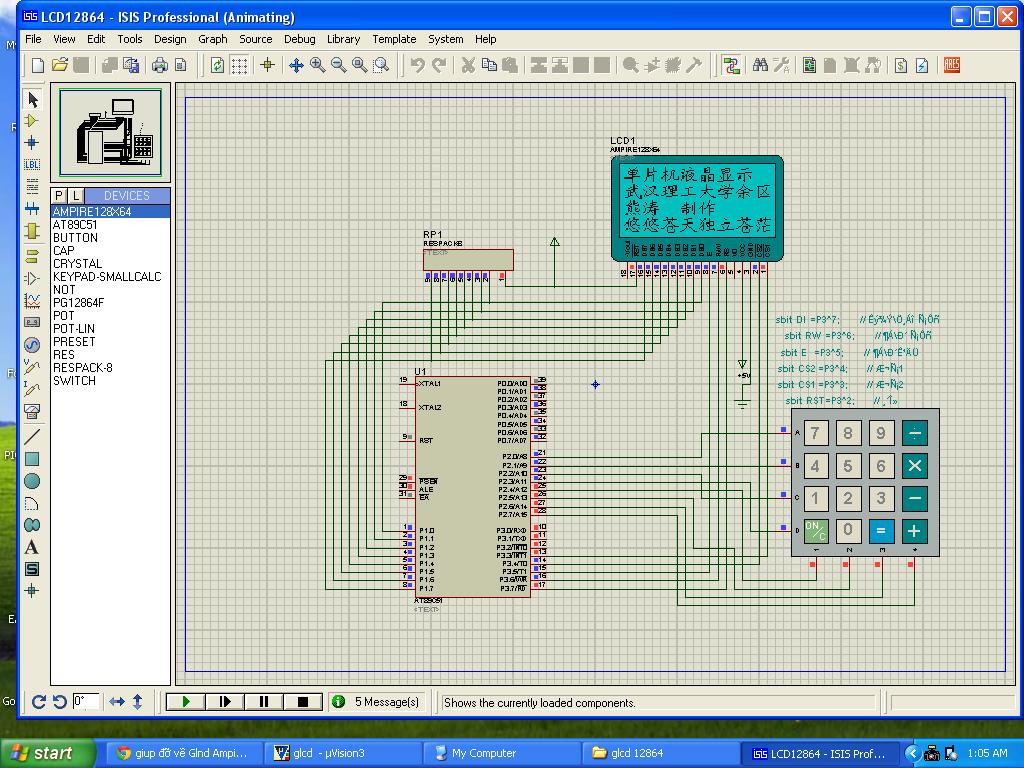The height and width of the screenshot is (768, 1024).
Task: Select the 2D text 'A' tool
Action: point(32,547)
